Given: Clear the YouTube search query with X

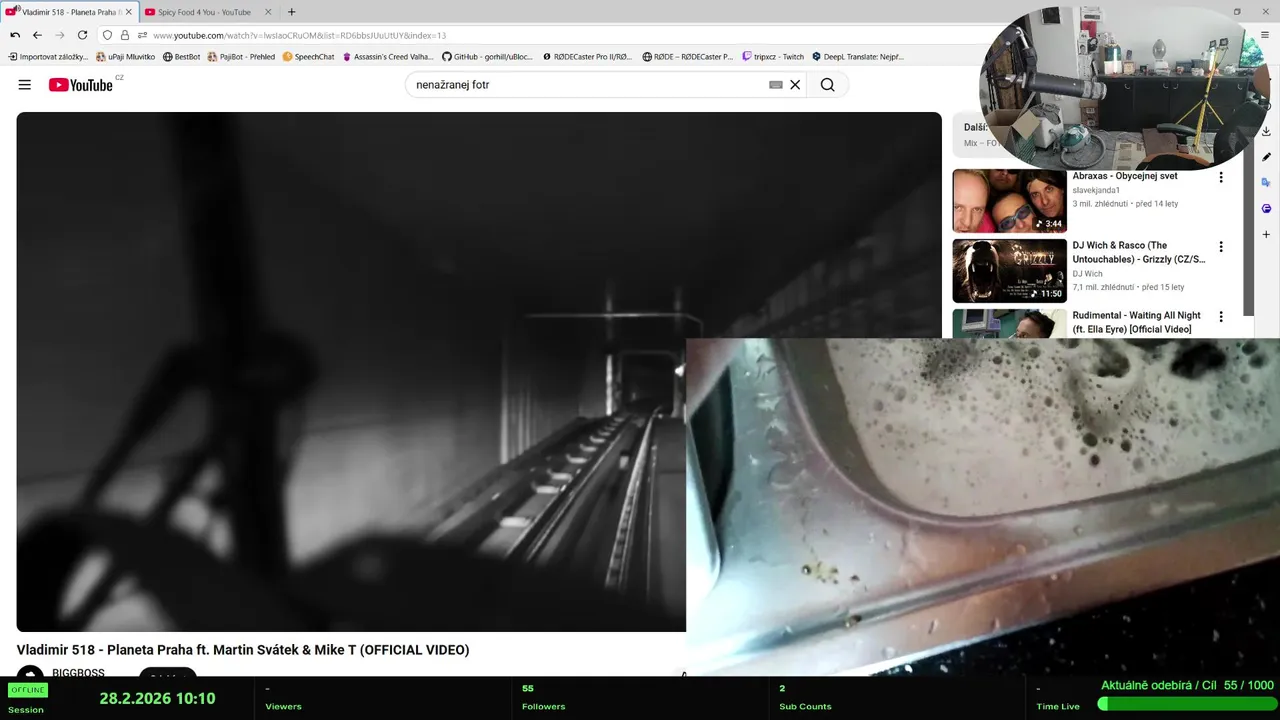Looking at the screenshot, I should (795, 85).
